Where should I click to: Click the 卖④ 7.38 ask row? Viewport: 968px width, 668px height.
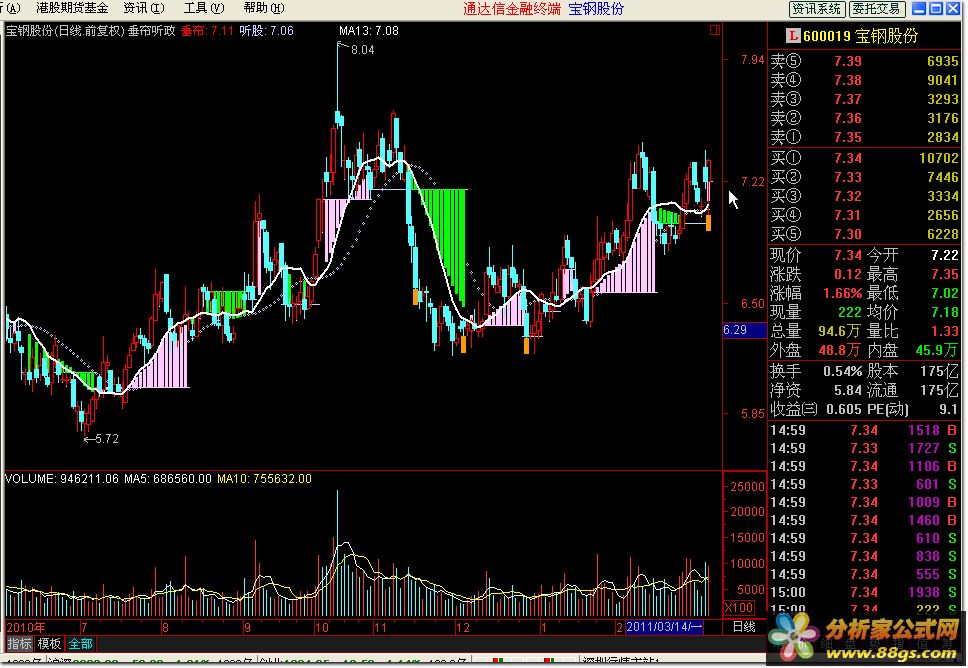click(864, 80)
